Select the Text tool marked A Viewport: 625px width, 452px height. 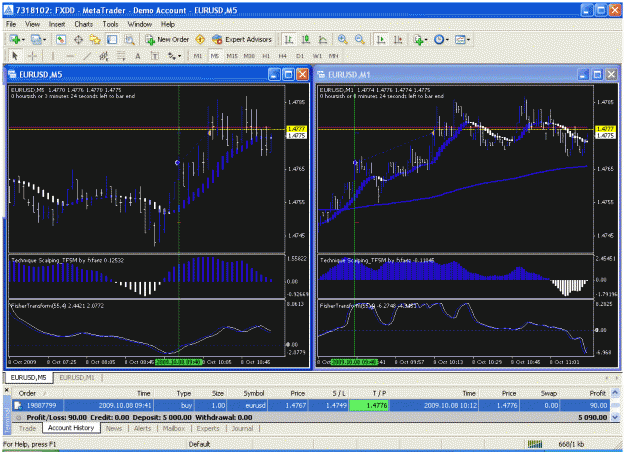(138, 56)
